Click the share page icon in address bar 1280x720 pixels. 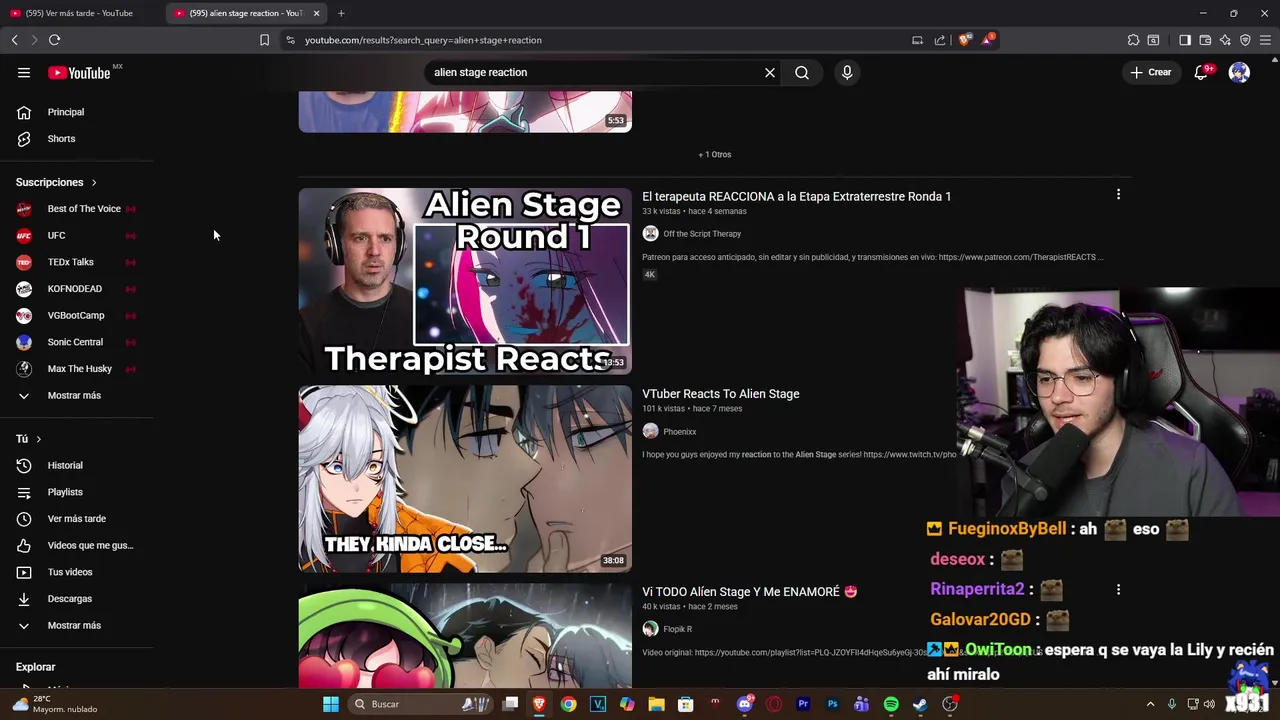coord(940,40)
